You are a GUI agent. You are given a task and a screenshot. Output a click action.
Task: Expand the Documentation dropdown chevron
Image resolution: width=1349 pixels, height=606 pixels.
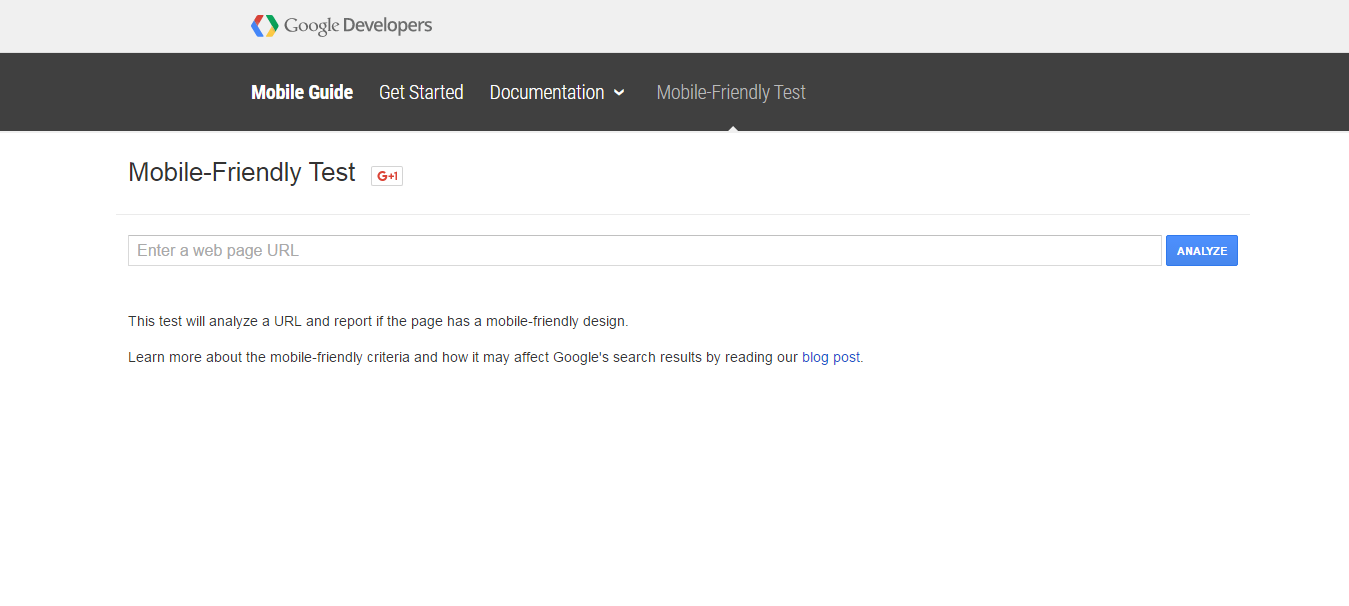click(619, 93)
